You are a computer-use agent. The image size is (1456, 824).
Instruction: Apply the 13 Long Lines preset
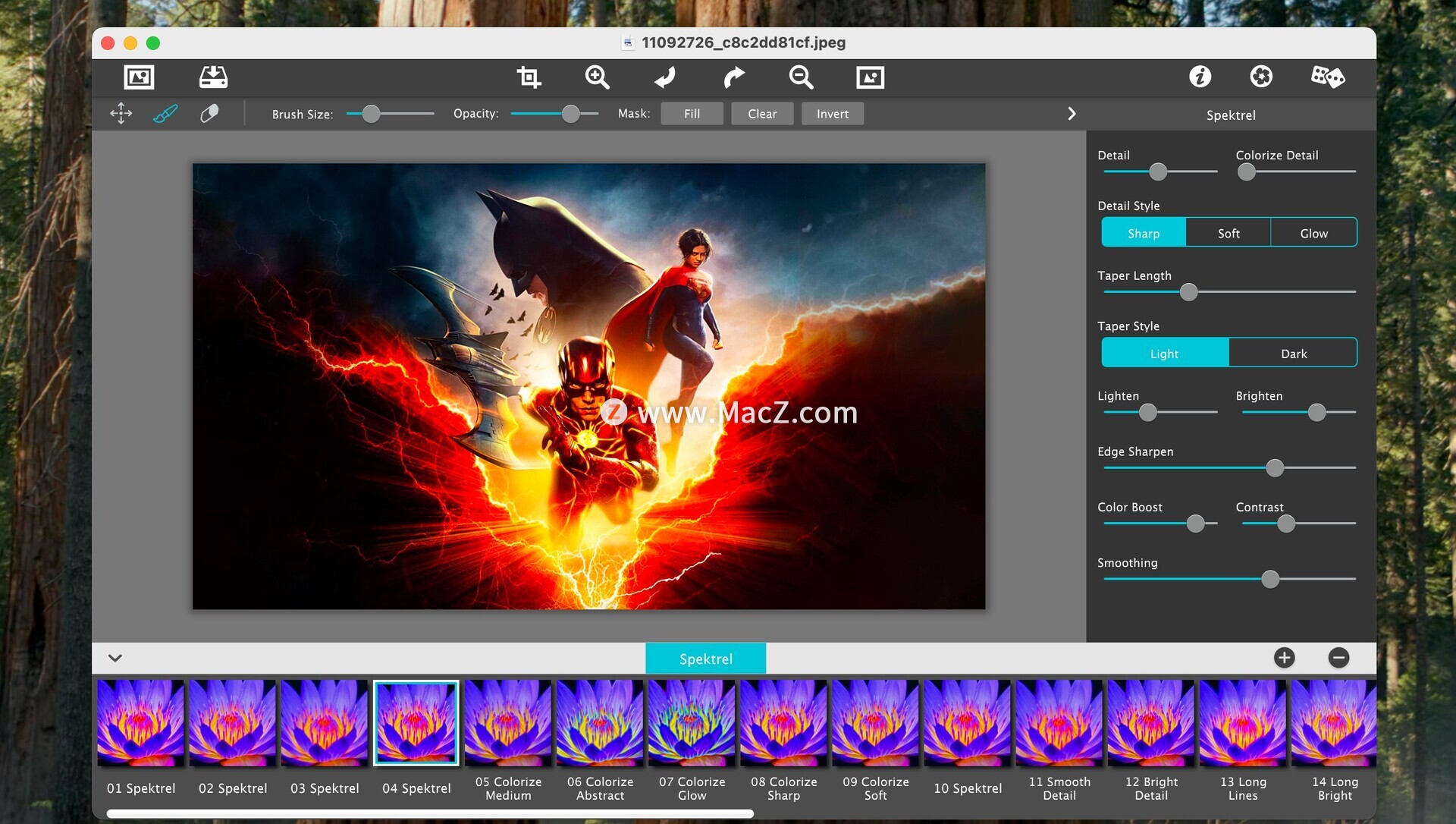pos(1243,723)
